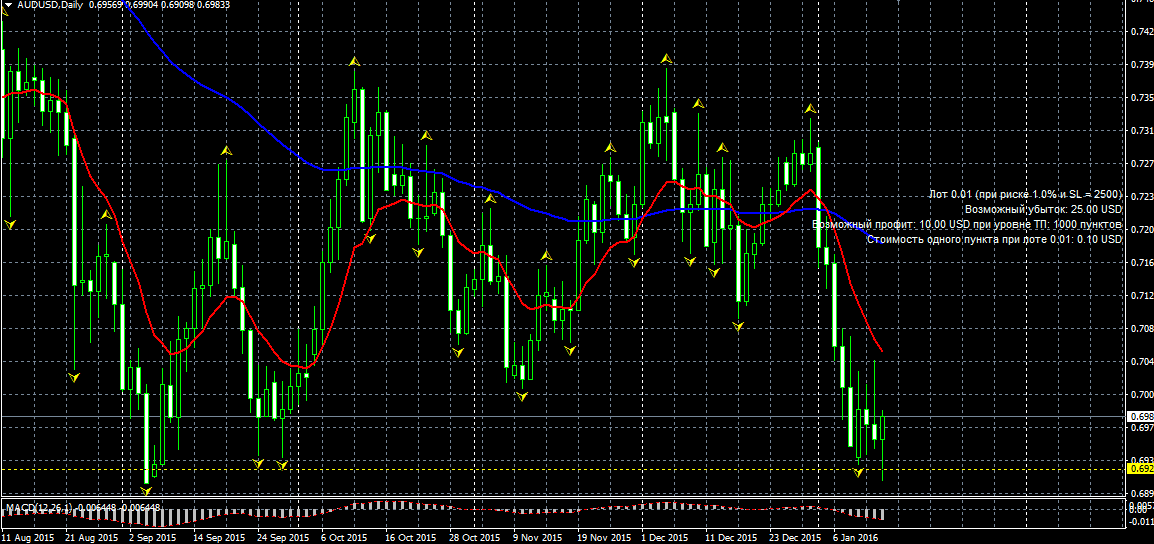Viewport: 1154px width, 544px height.
Task: Click the 0.708 price axis label
Action: pyautogui.click(x=1141, y=328)
